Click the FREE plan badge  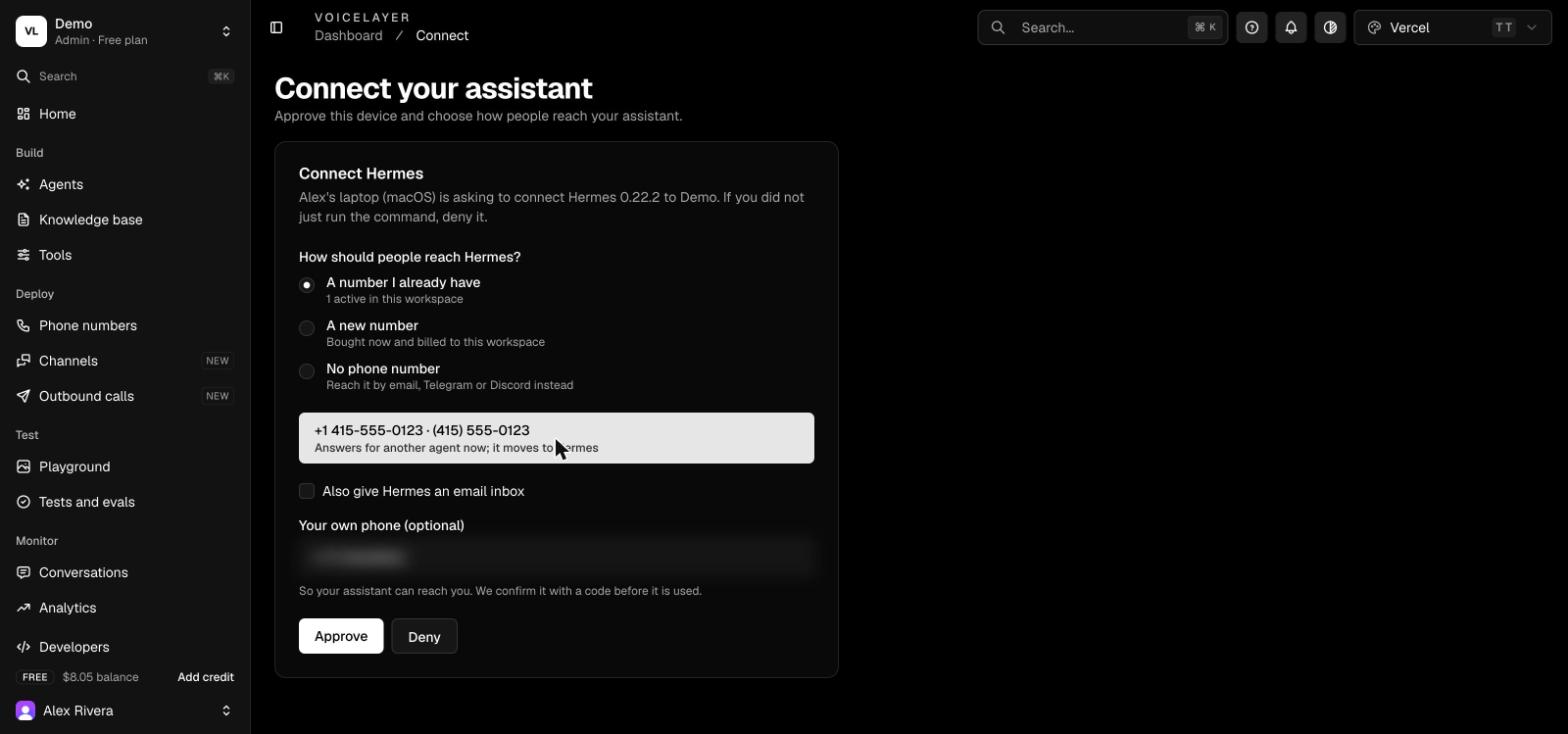[x=35, y=677]
